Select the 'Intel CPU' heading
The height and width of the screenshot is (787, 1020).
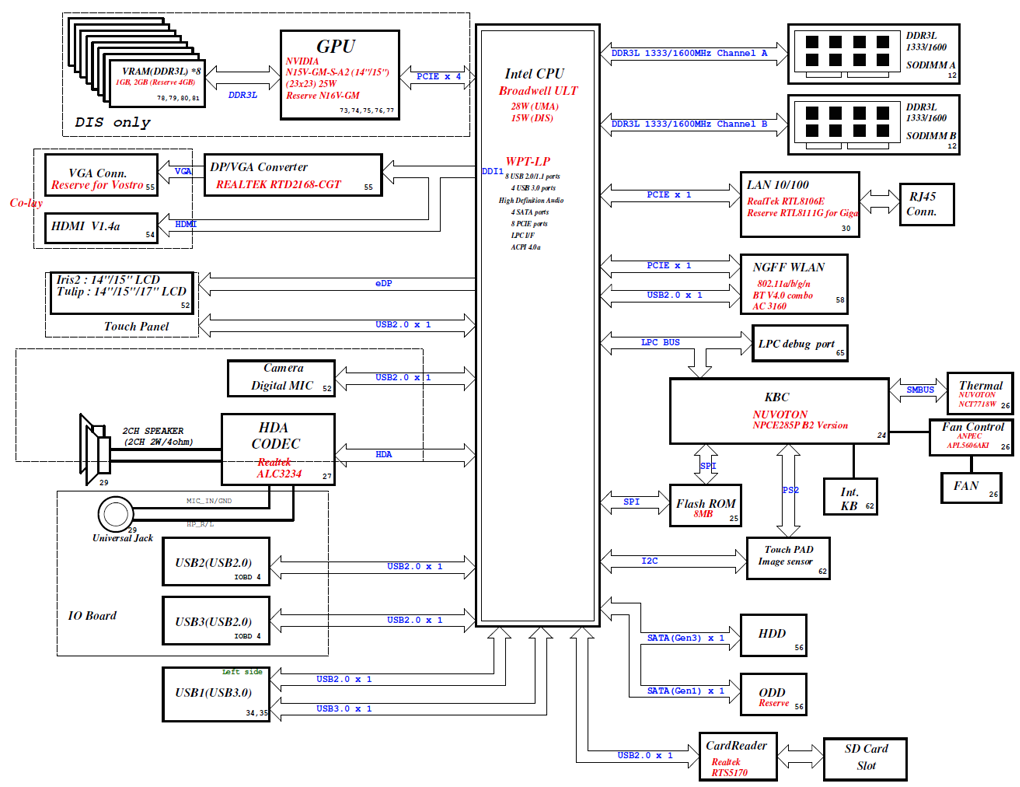(x=534, y=73)
